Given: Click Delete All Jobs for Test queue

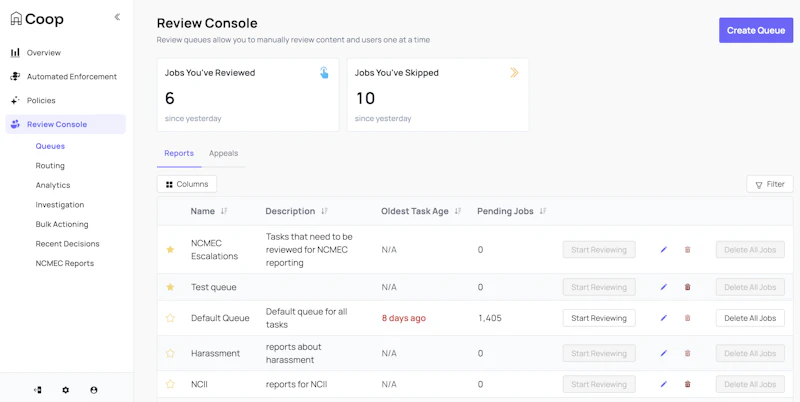Looking at the screenshot, I should coord(750,287).
